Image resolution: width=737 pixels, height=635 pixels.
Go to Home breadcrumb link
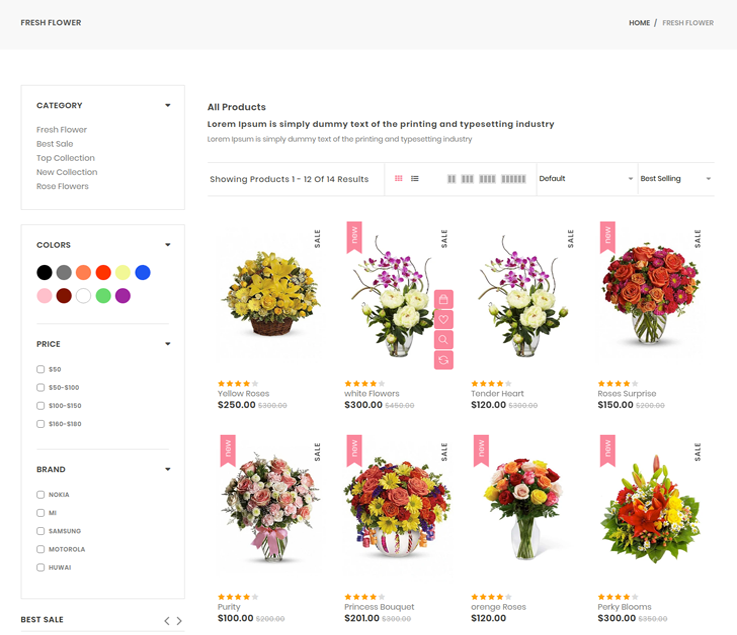tap(639, 23)
